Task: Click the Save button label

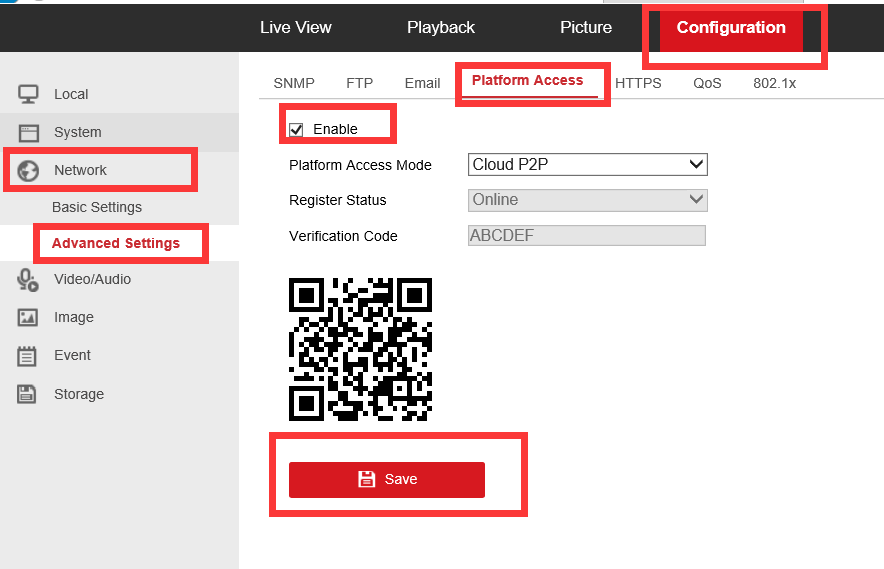Action: (401, 479)
